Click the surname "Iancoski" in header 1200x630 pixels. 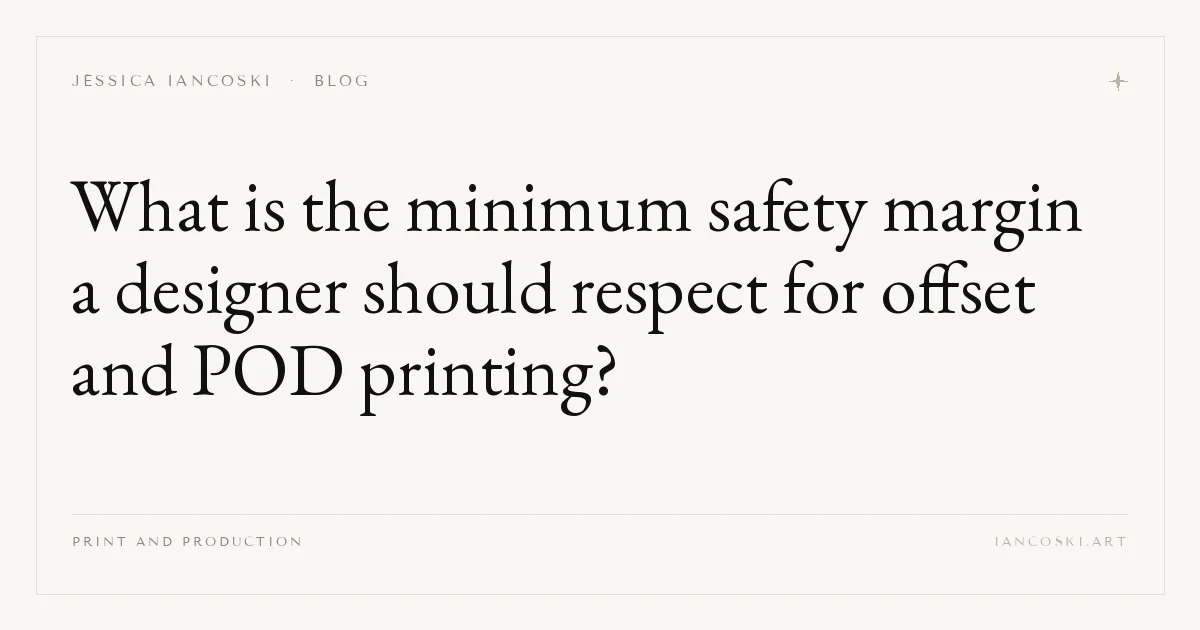pos(219,81)
